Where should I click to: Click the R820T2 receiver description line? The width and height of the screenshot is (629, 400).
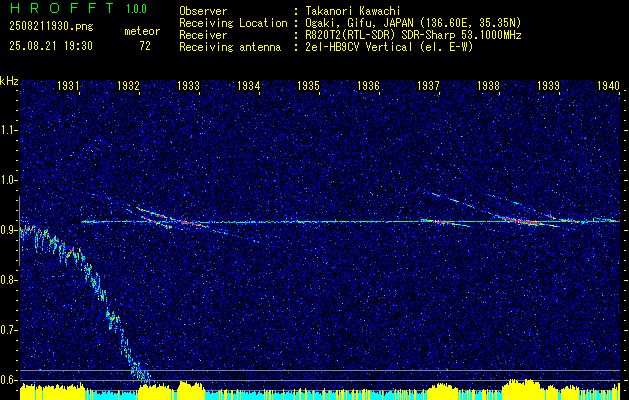[x=413, y=35]
